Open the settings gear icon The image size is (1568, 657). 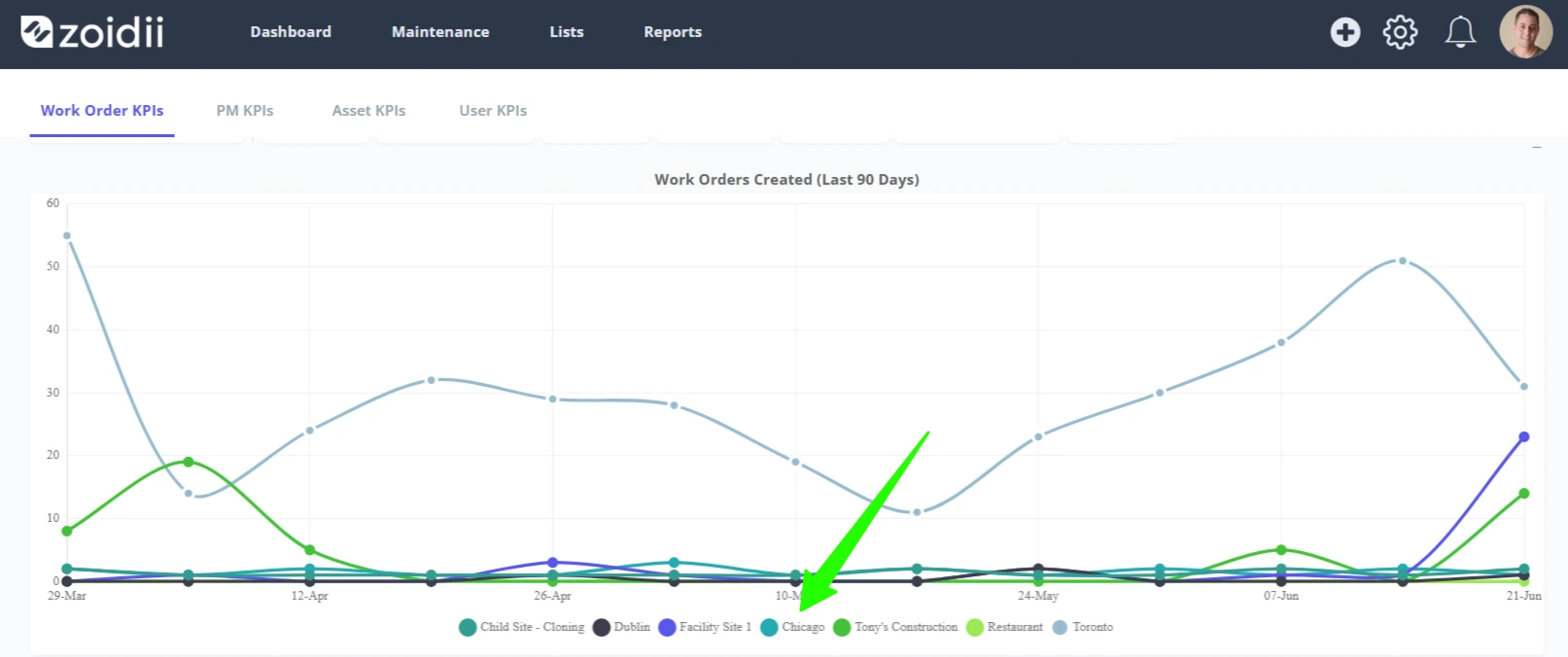(1400, 32)
